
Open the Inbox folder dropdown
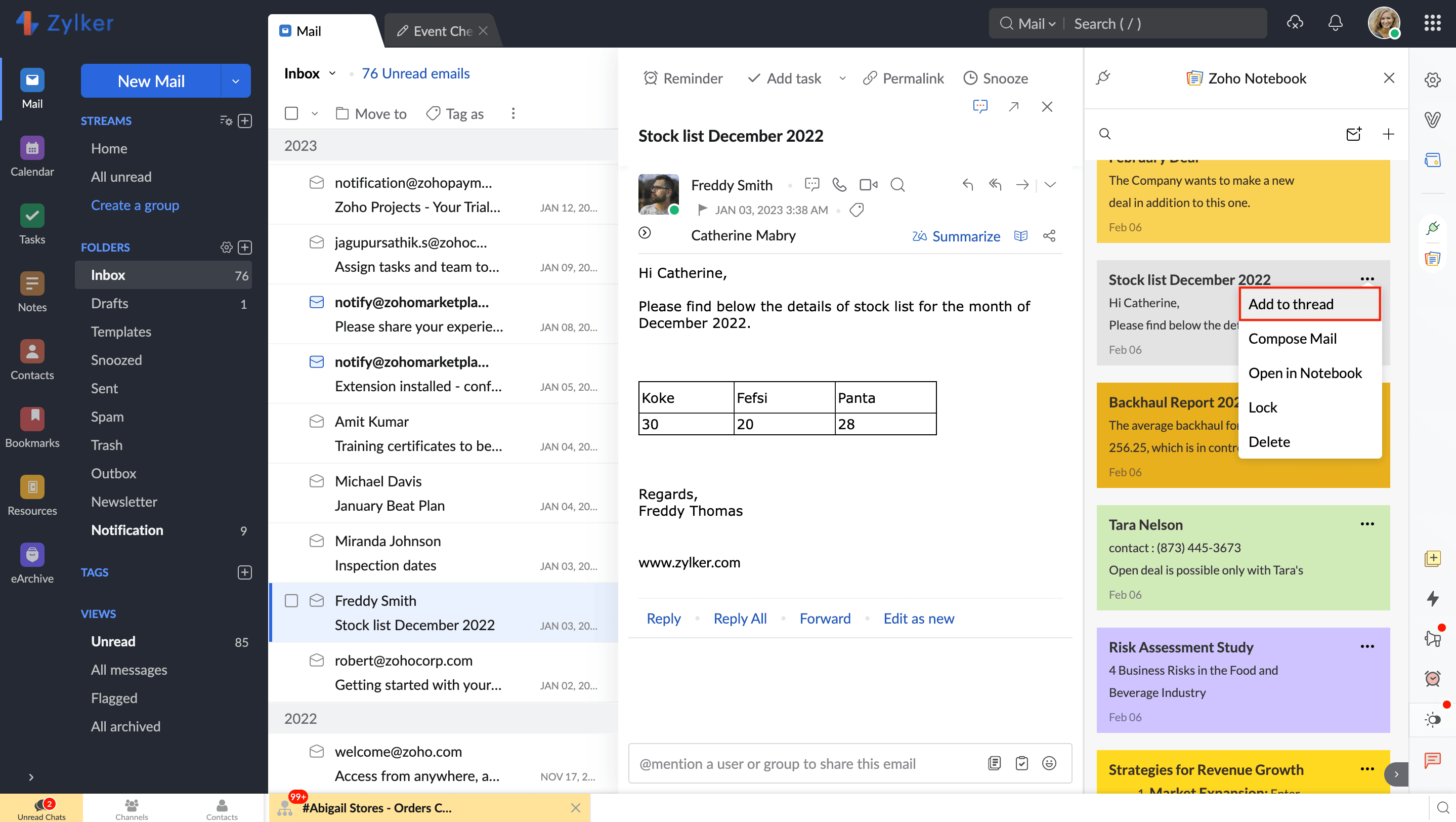(x=332, y=73)
